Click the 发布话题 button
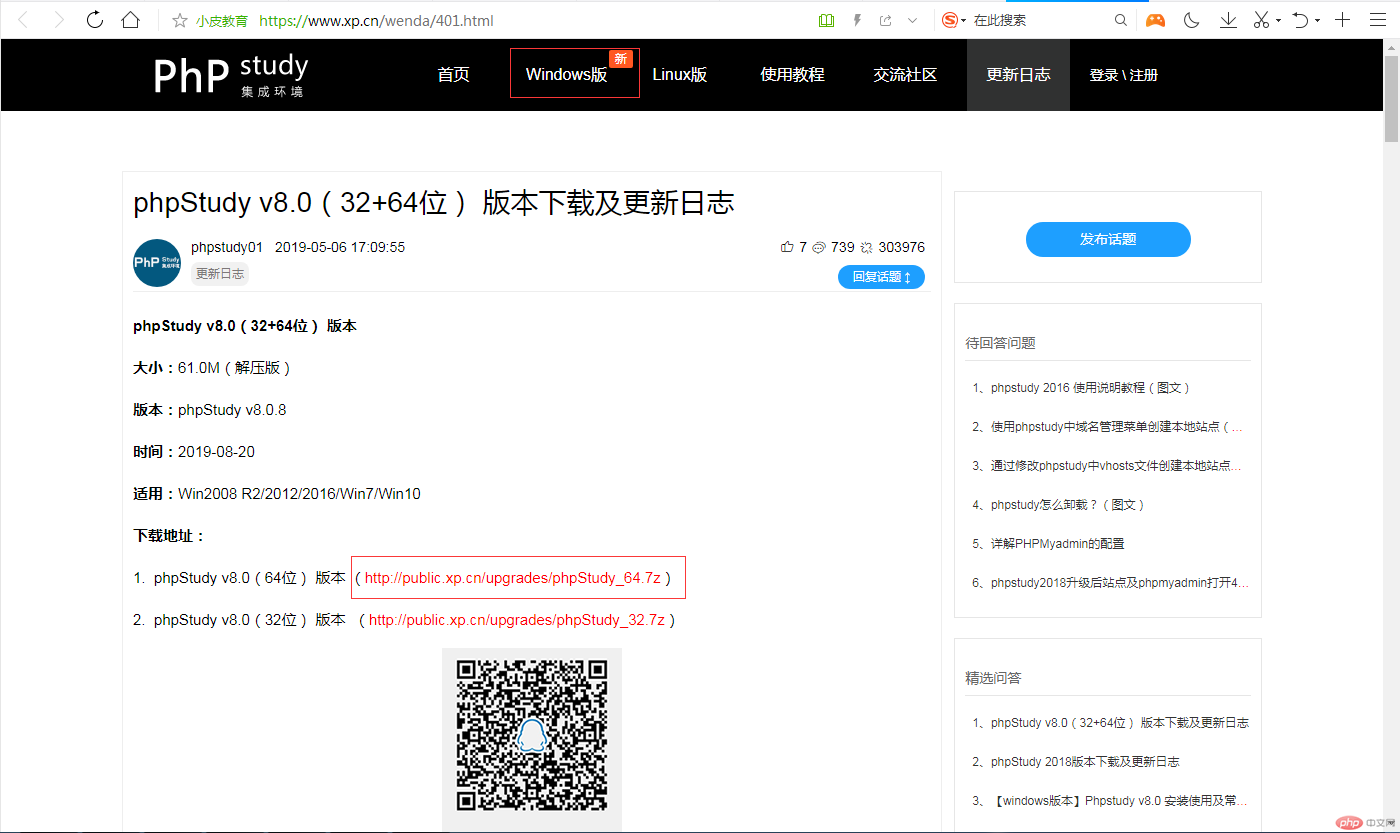The width and height of the screenshot is (1400, 833). pos(1108,240)
